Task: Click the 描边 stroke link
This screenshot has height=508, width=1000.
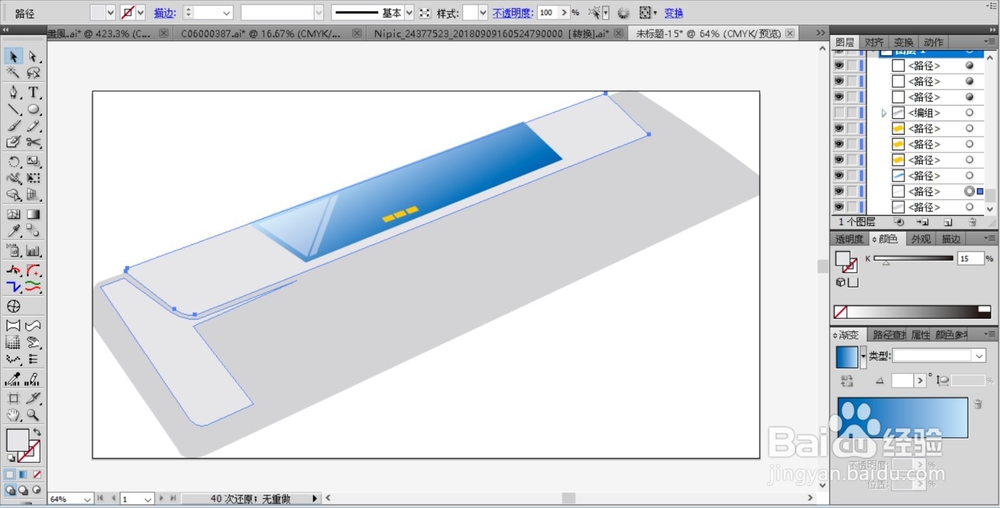Action: (x=163, y=13)
